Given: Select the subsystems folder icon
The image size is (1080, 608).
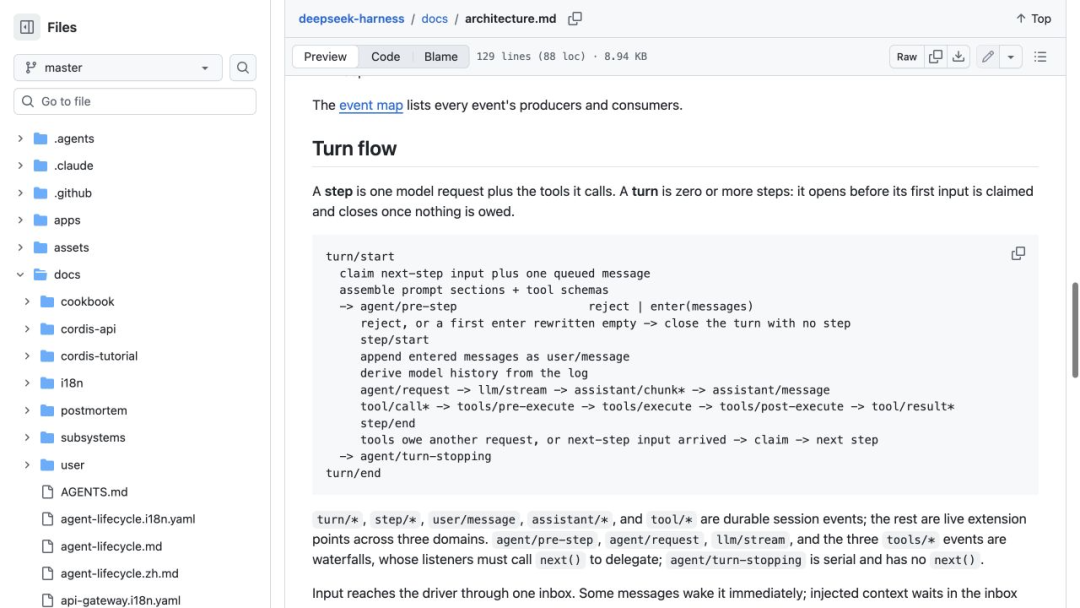Looking at the screenshot, I should tap(48, 437).
